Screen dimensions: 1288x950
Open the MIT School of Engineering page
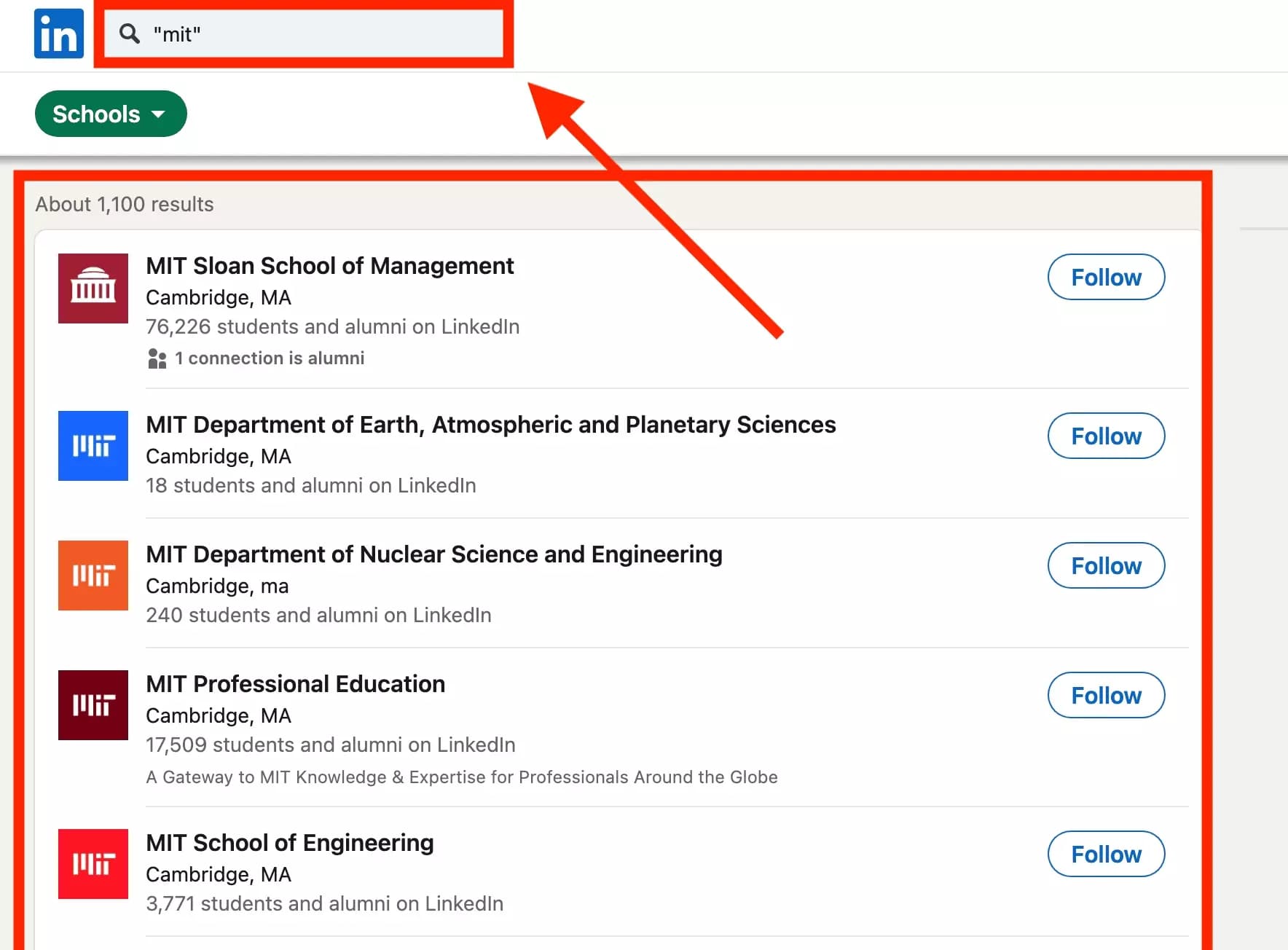pos(289,842)
